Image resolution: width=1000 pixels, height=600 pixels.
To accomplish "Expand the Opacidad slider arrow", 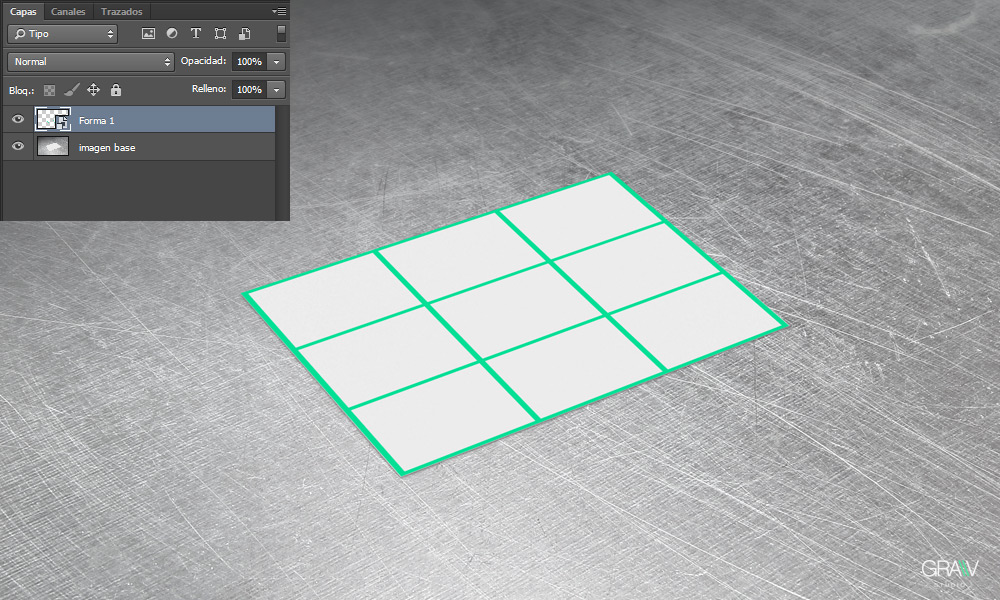I will click(276, 62).
